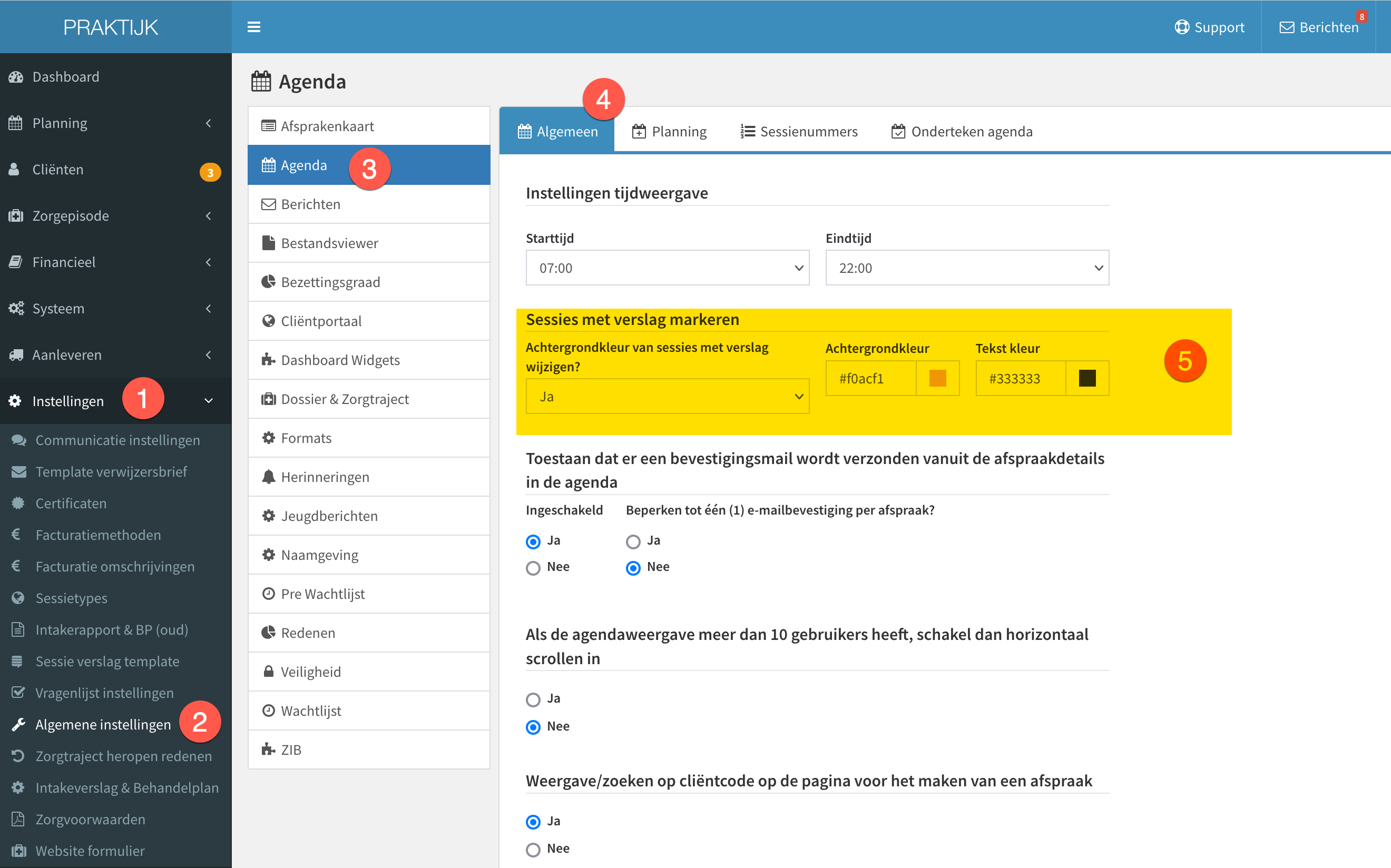Select Nee for horizontaal scrollen
Image resolution: width=1391 pixels, height=868 pixels.
pos(533,727)
